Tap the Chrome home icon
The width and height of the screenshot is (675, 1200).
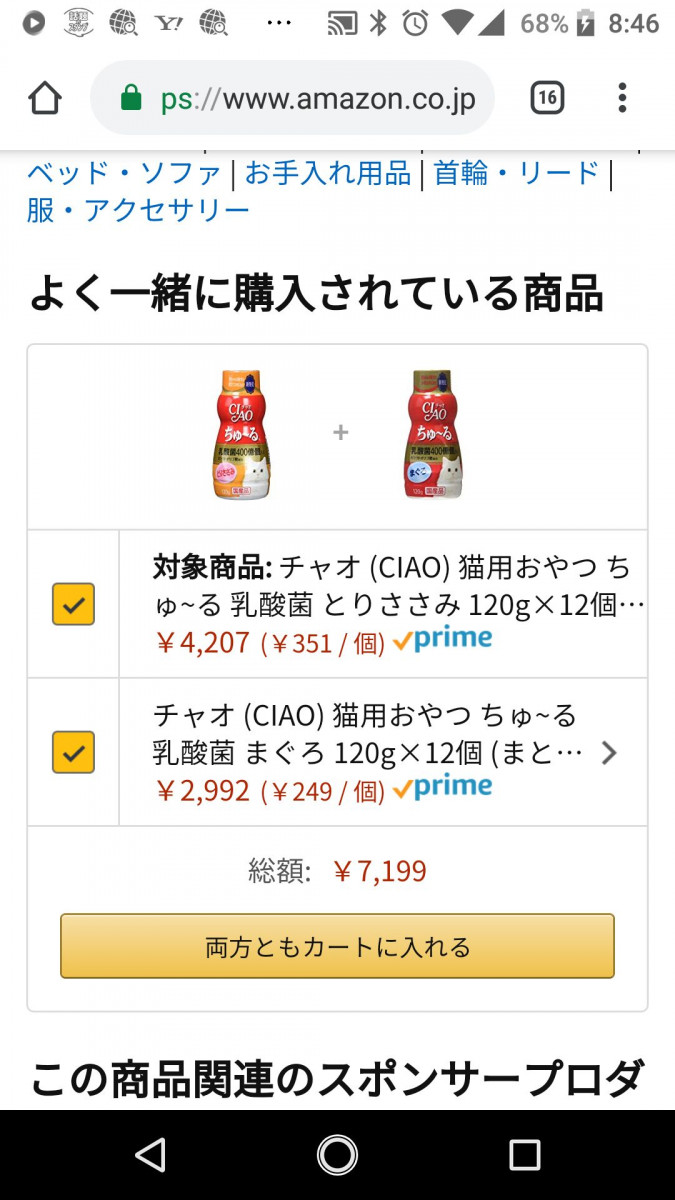coord(45,98)
